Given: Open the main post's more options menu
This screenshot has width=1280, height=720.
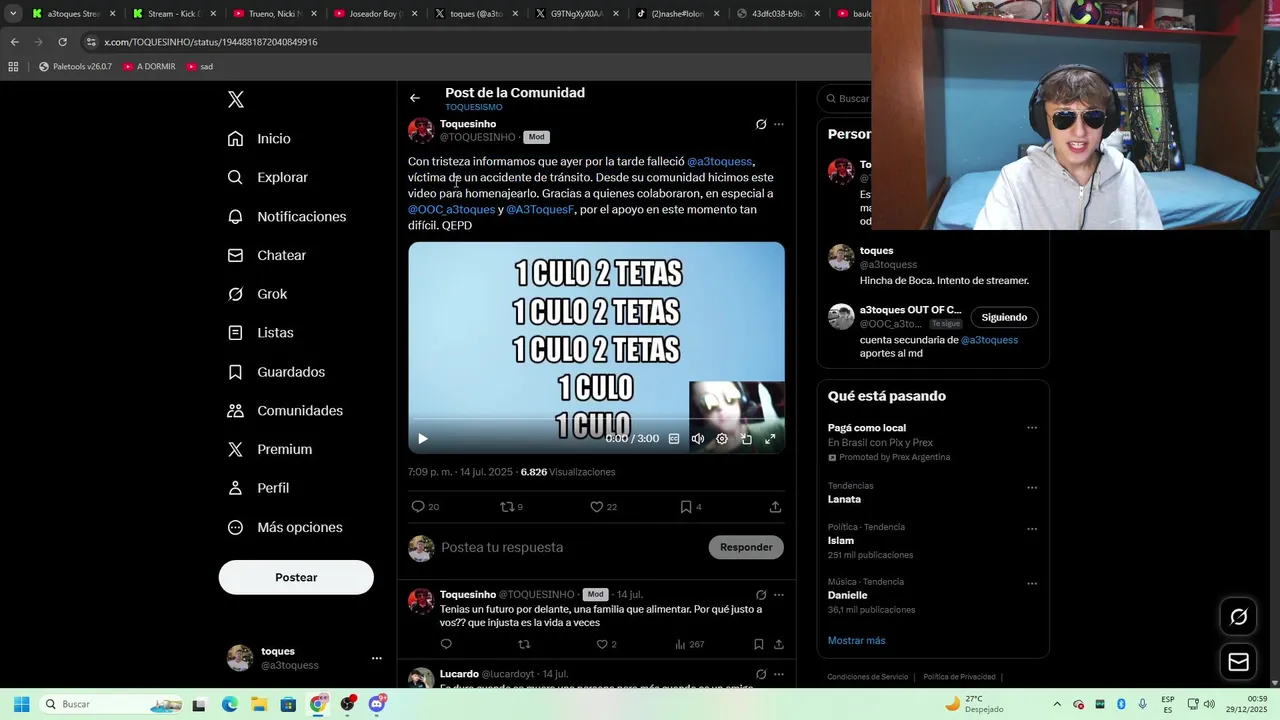Looking at the screenshot, I should click(779, 125).
